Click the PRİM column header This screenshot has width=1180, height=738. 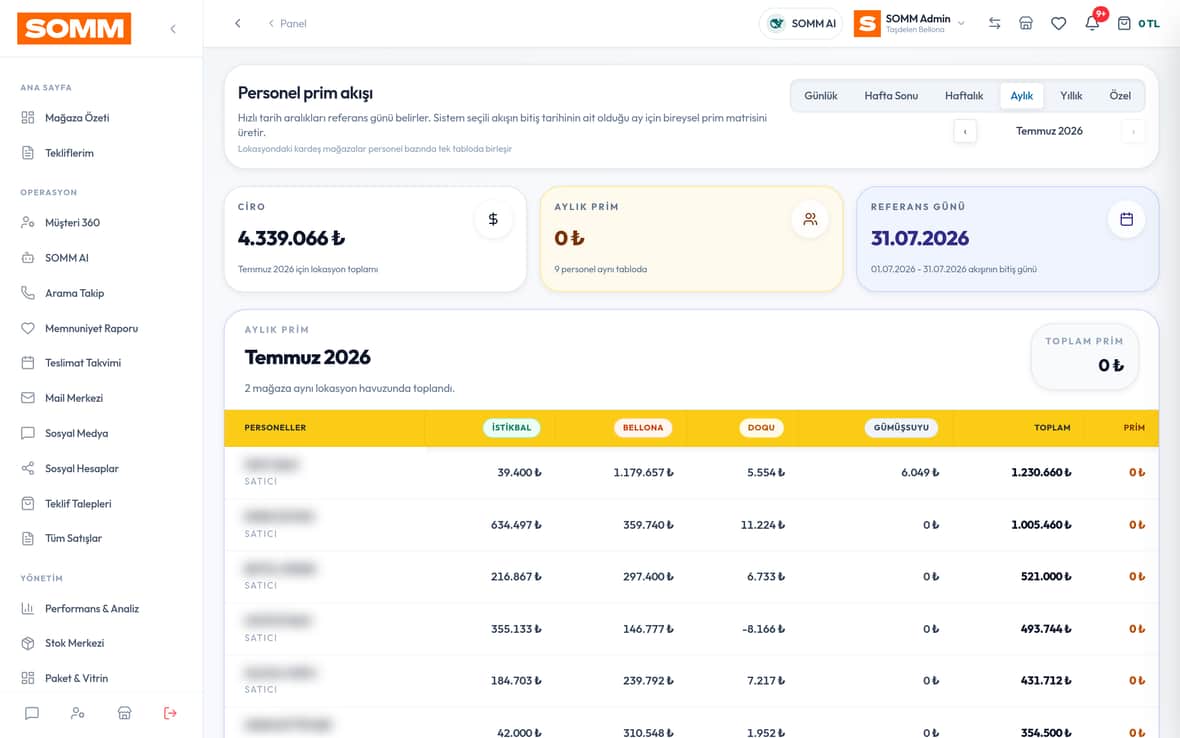click(x=1134, y=427)
